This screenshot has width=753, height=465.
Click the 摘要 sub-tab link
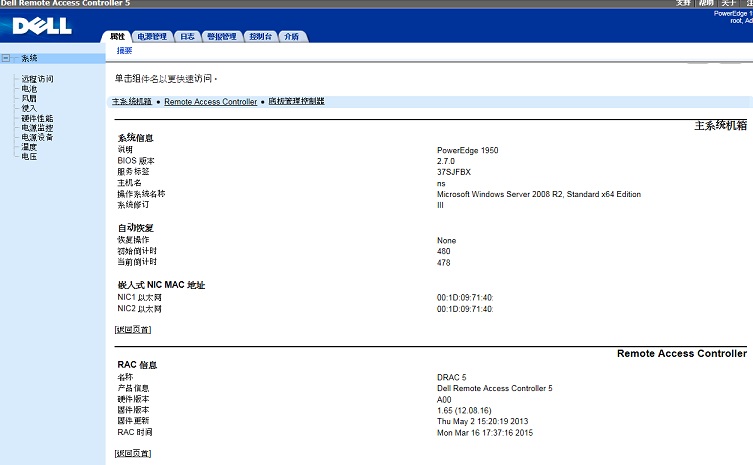pos(124,50)
